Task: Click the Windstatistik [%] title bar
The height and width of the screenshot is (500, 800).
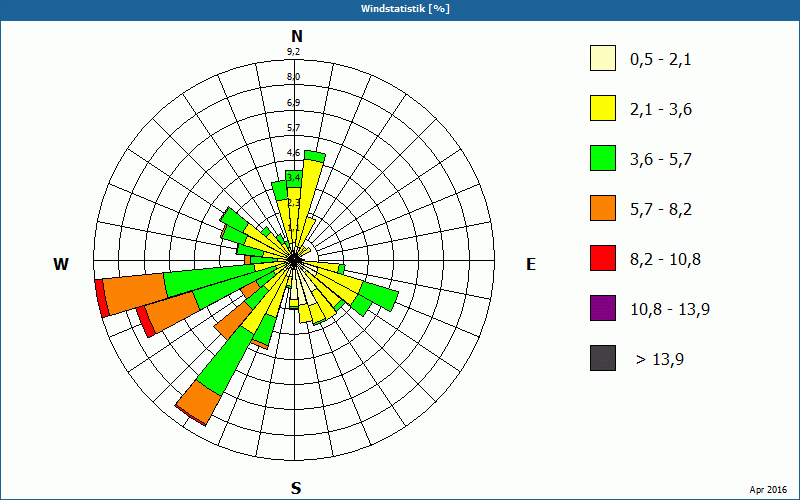Action: click(x=400, y=9)
